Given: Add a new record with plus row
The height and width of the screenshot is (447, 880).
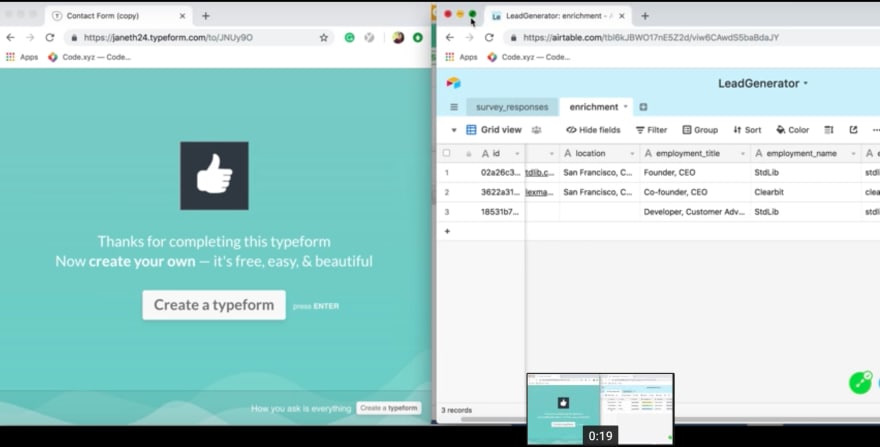Looking at the screenshot, I should [x=447, y=231].
